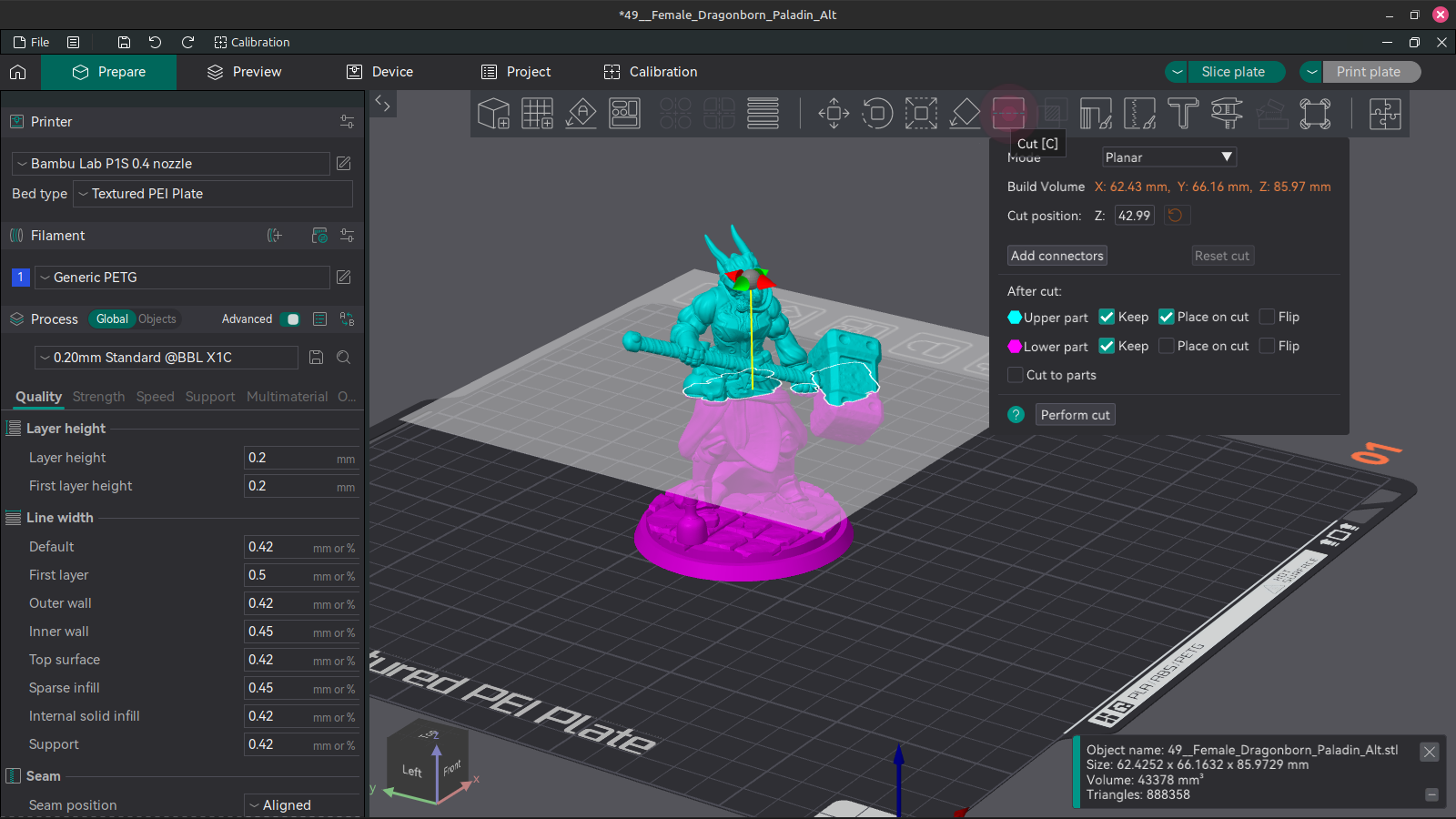Activate the Lay on face tool
The height and width of the screenshot is (819, 1456).
coord(965,113)
